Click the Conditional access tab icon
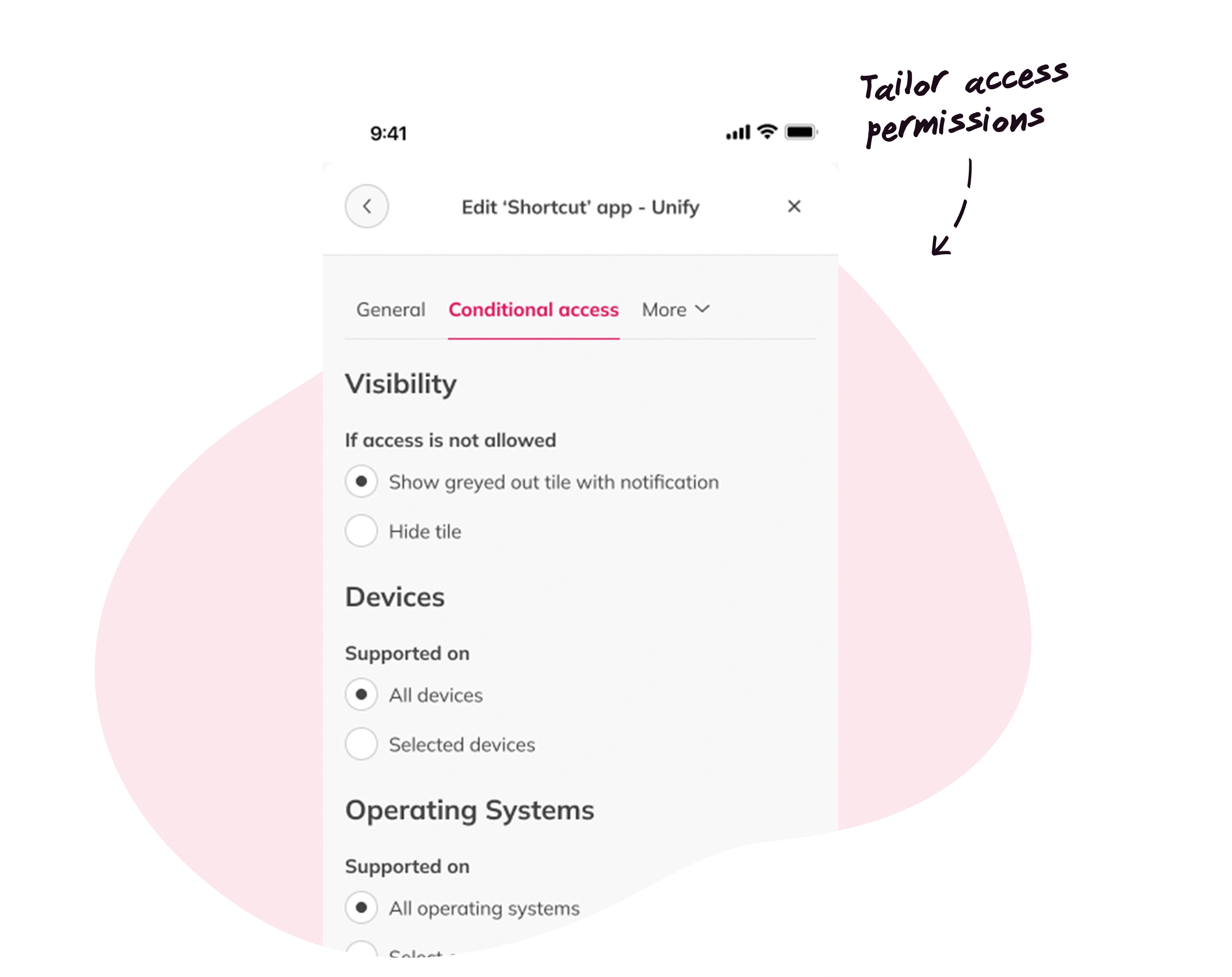The image size is (1232, 977). pos(533,309)
